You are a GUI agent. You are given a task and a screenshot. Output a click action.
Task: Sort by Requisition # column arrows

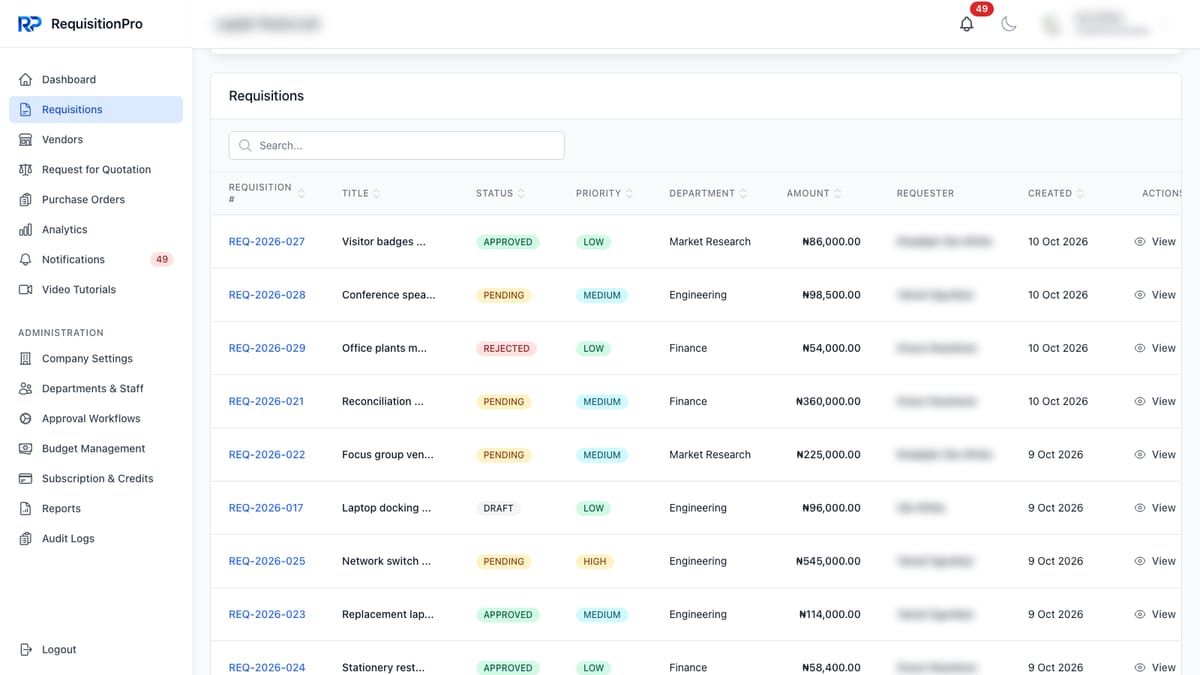[x=301, y=194]
